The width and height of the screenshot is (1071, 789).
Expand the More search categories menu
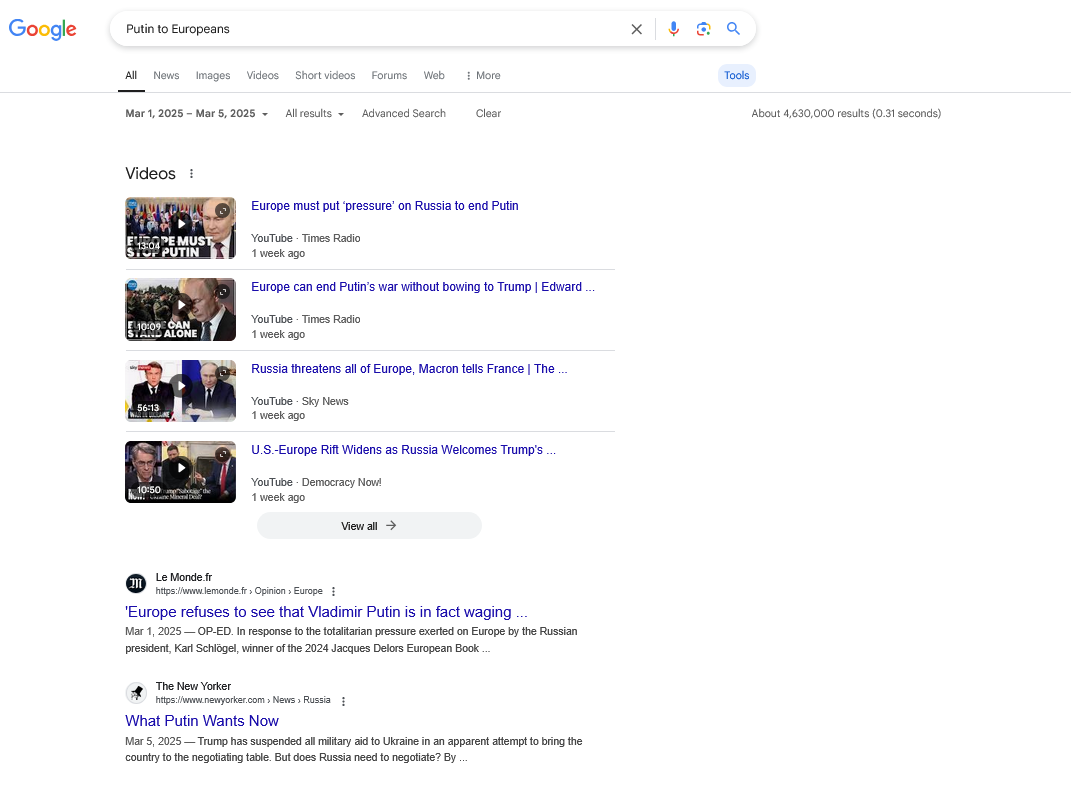483,76
